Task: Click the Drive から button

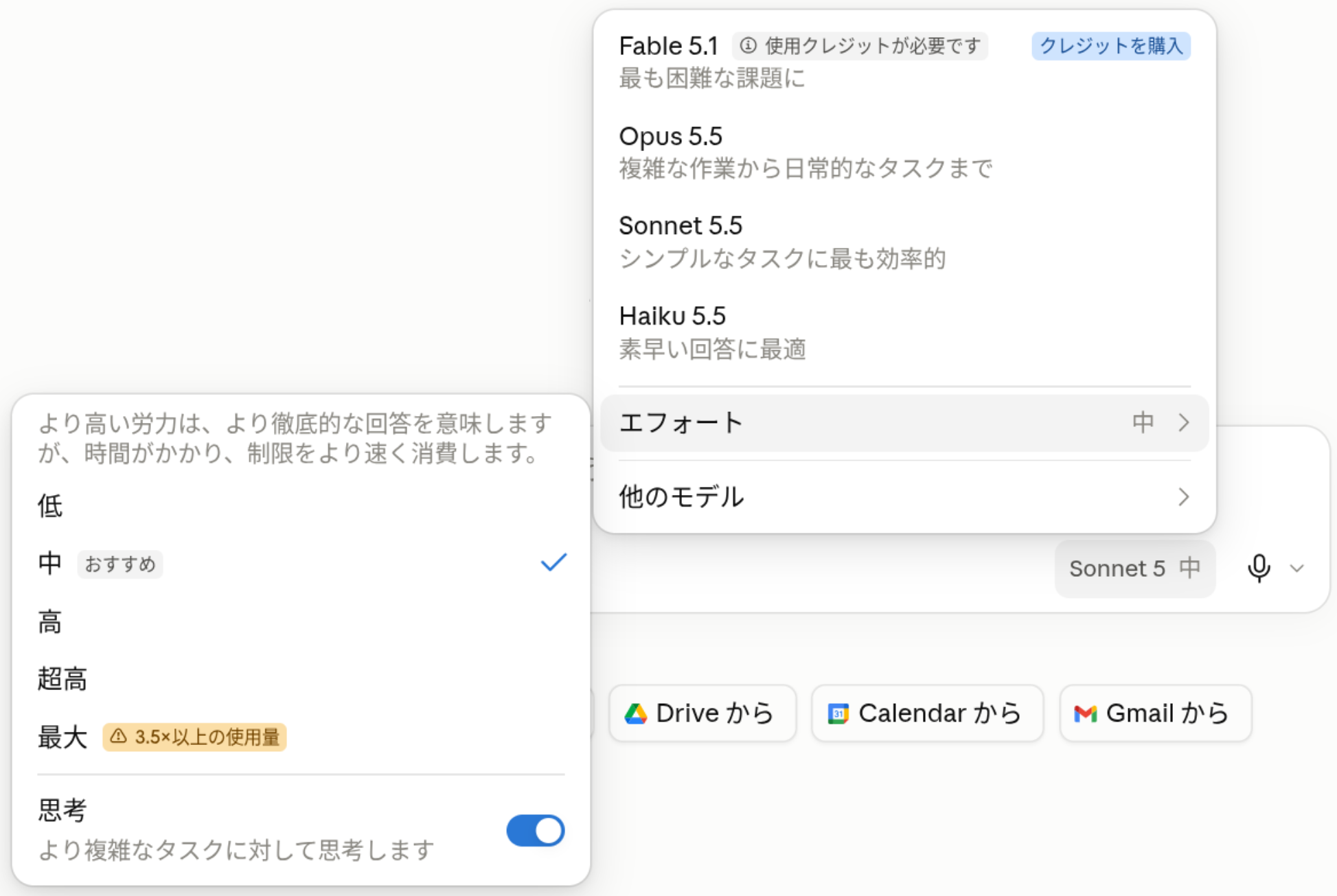Action: [702, 713]
